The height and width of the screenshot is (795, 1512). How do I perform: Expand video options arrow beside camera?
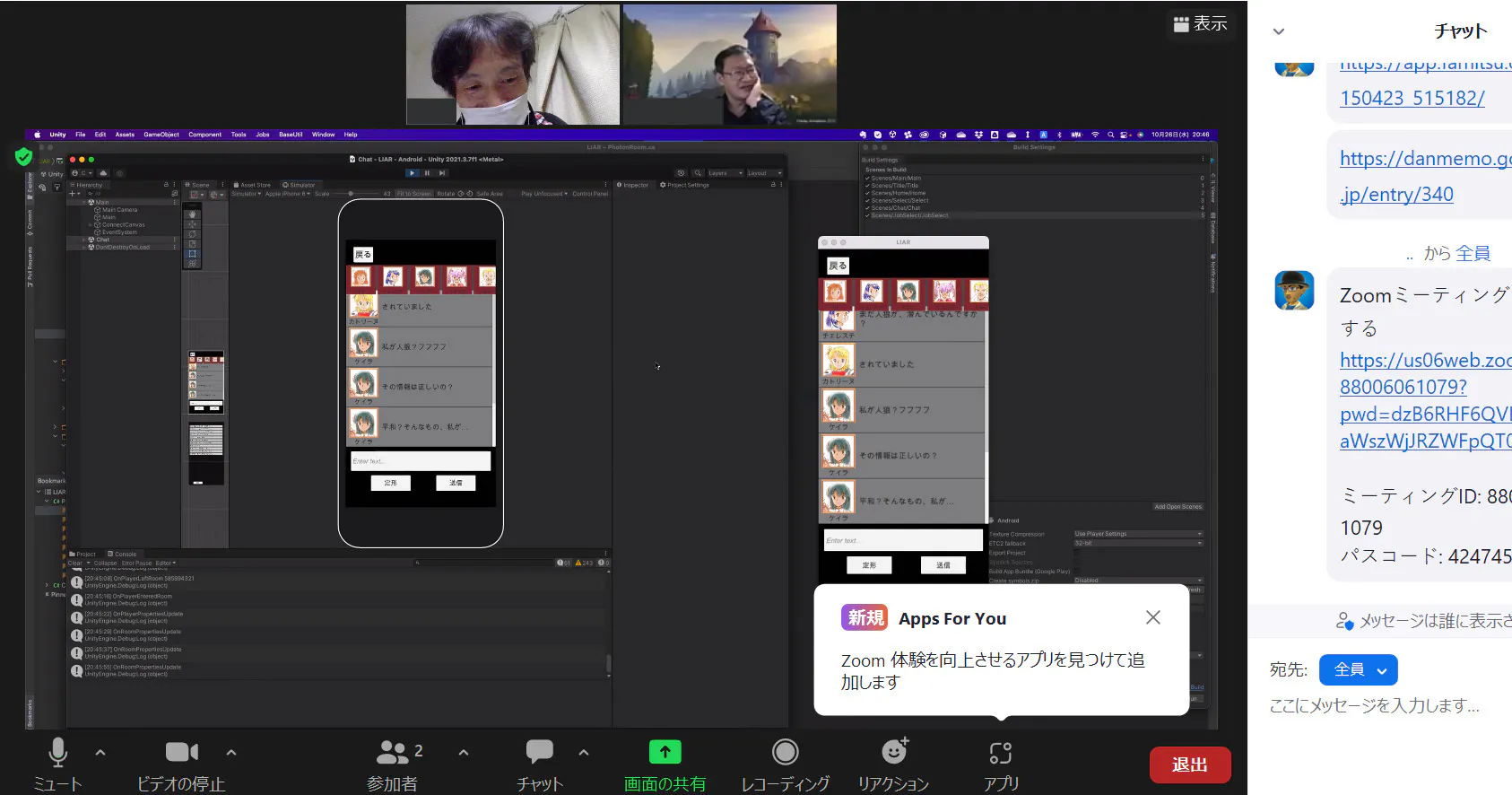[231, 753]
